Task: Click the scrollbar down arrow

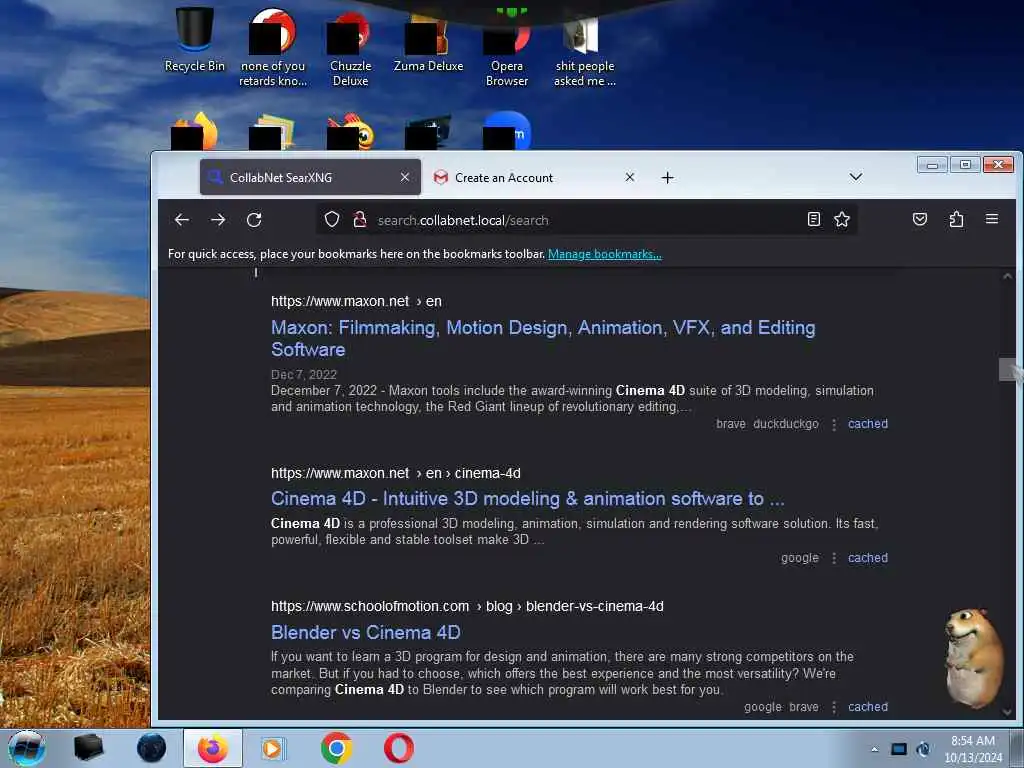Action: 1008,712
